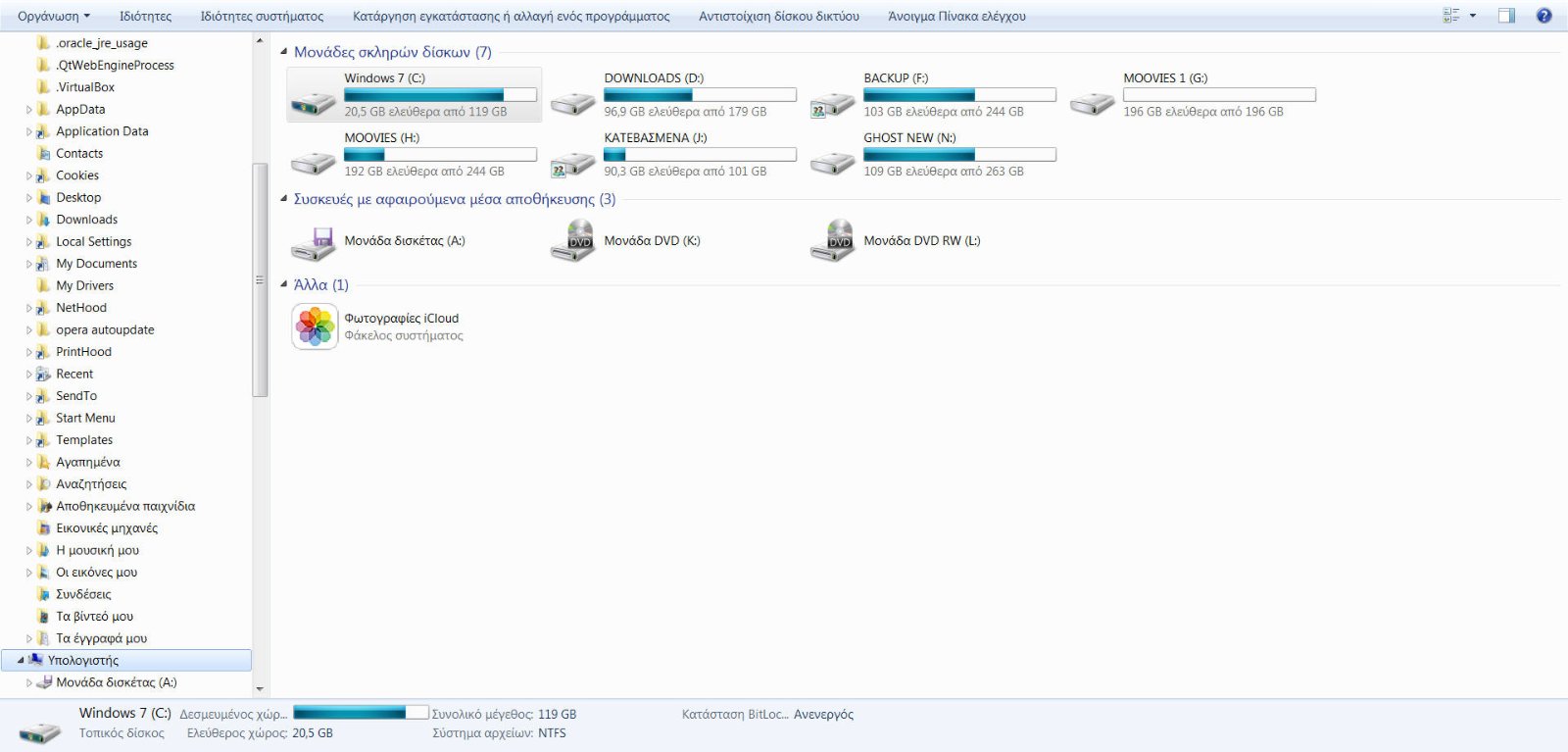Click Άνοιγμα Πίνακα ελέγχου
Screen dimensions: 1568x752
pyautogui.click(x=956, y=17)
